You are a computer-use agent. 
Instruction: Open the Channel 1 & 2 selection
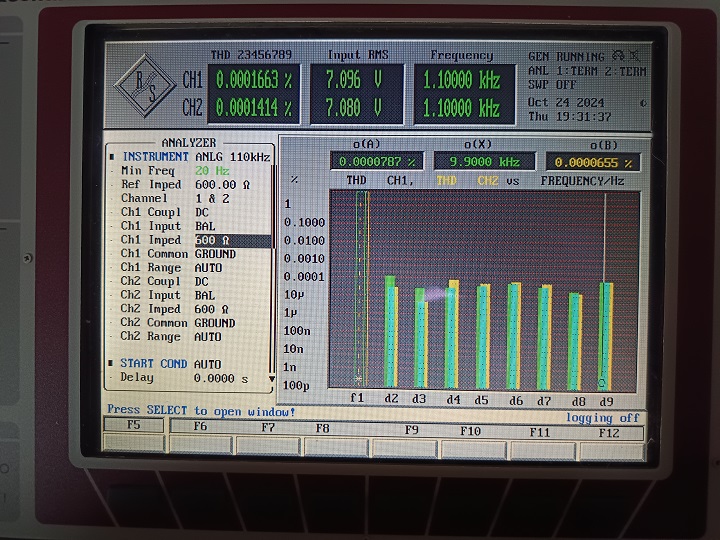click(x=211, y=199)
